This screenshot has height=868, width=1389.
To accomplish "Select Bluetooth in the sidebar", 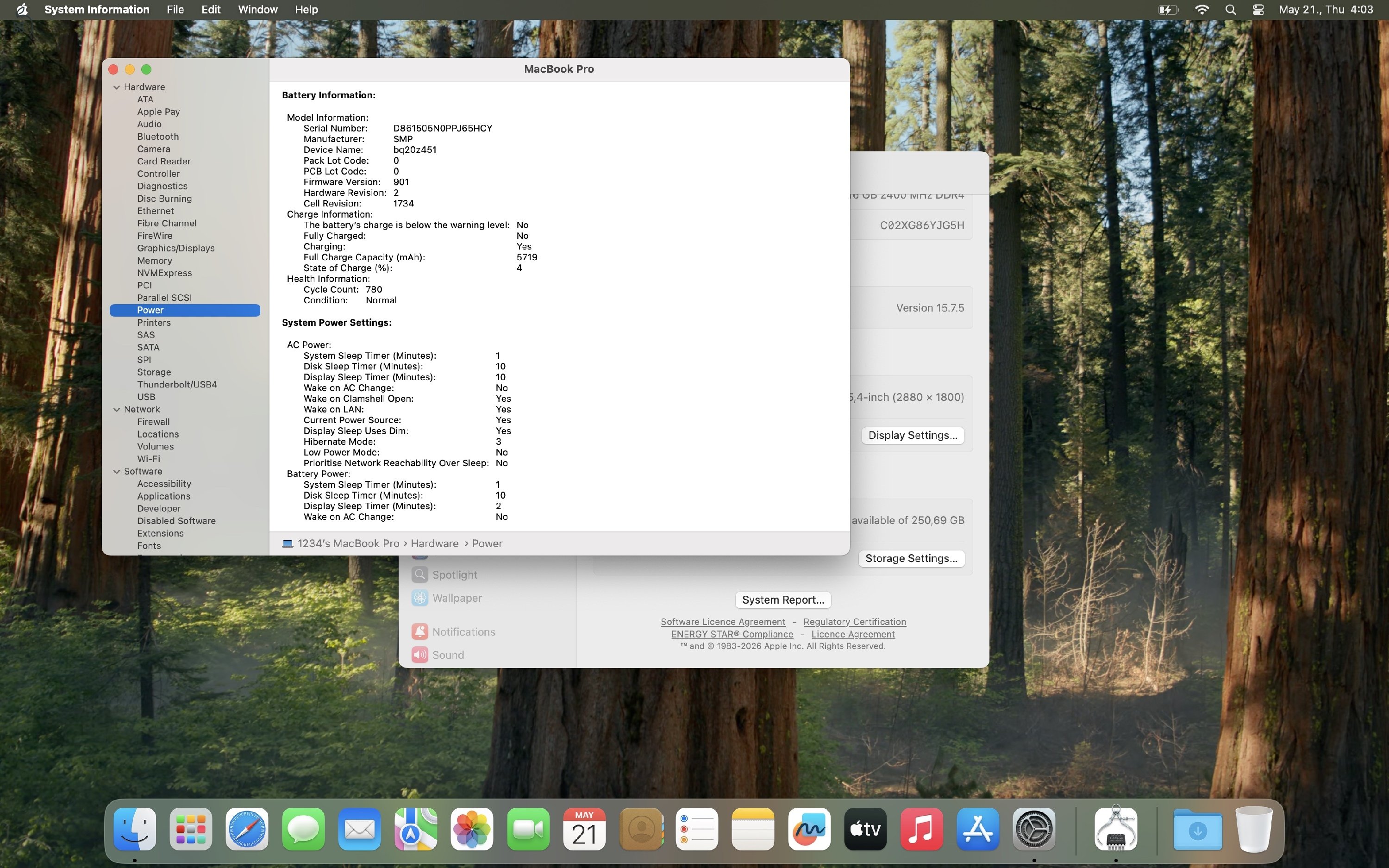I will point(158,137).
